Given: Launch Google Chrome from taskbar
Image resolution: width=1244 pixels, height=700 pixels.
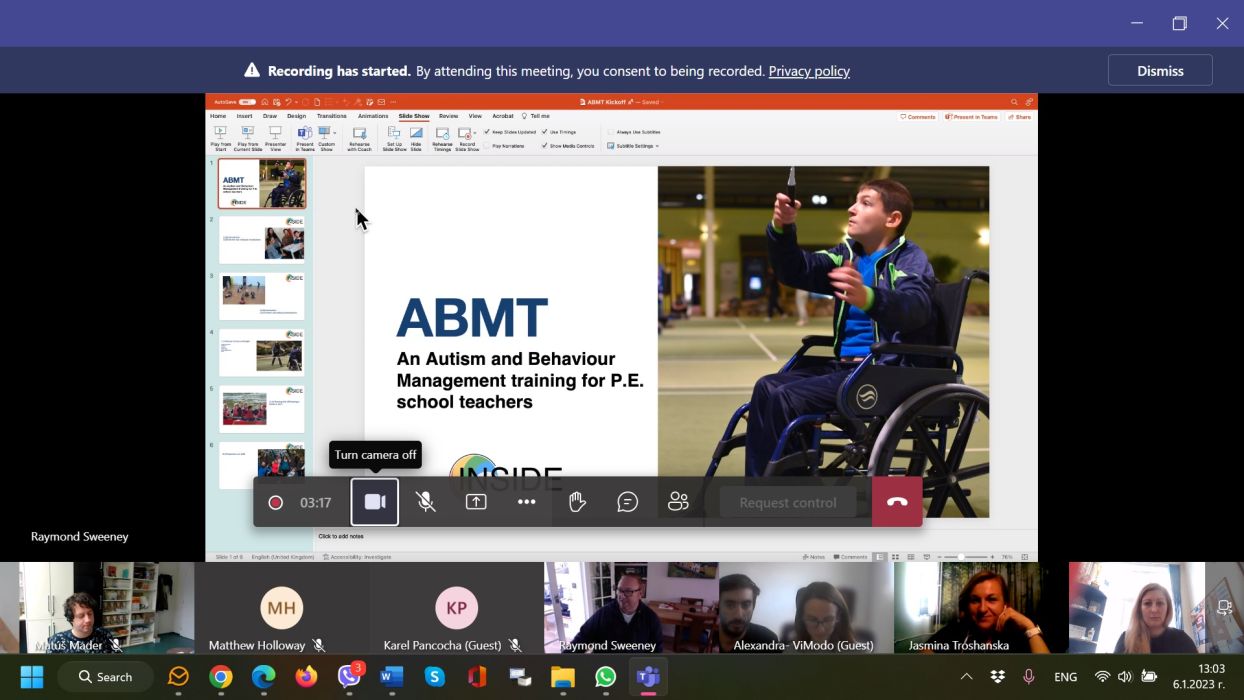Looking at the screenshot, I should pos(221,677).
